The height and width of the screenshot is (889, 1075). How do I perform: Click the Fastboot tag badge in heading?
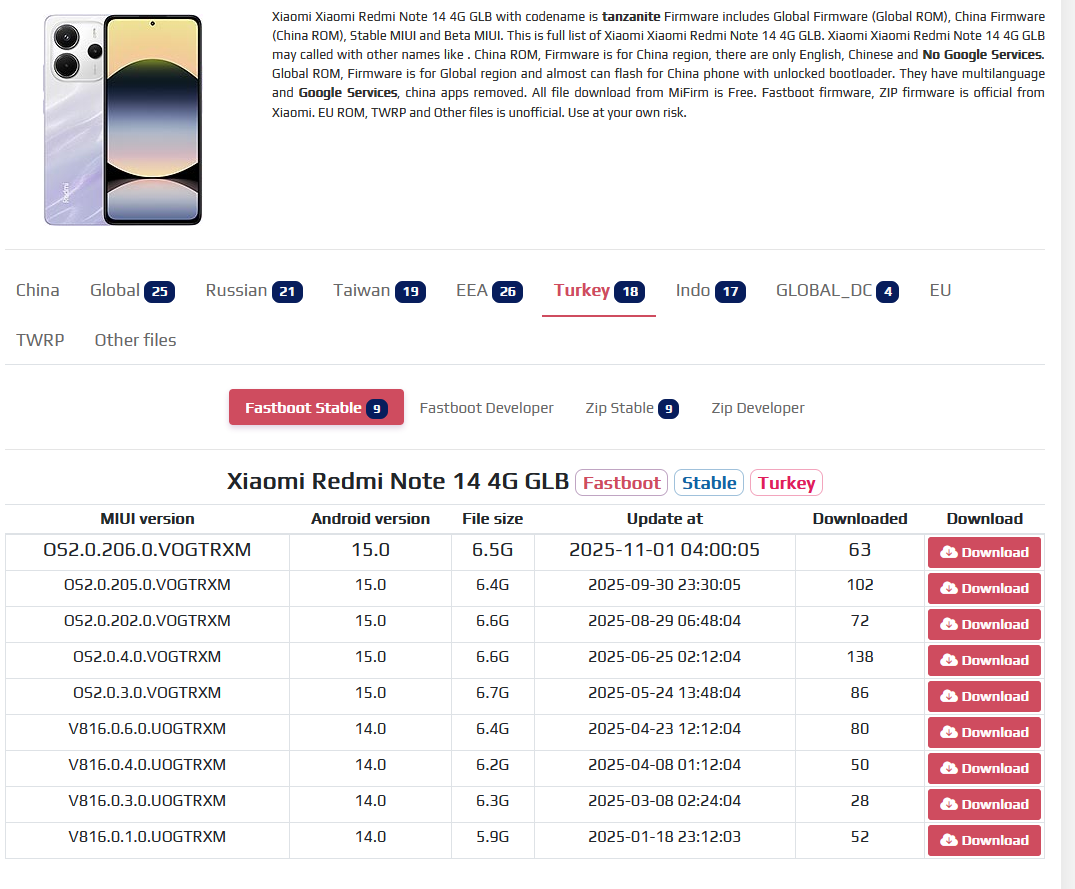(621, 483)
